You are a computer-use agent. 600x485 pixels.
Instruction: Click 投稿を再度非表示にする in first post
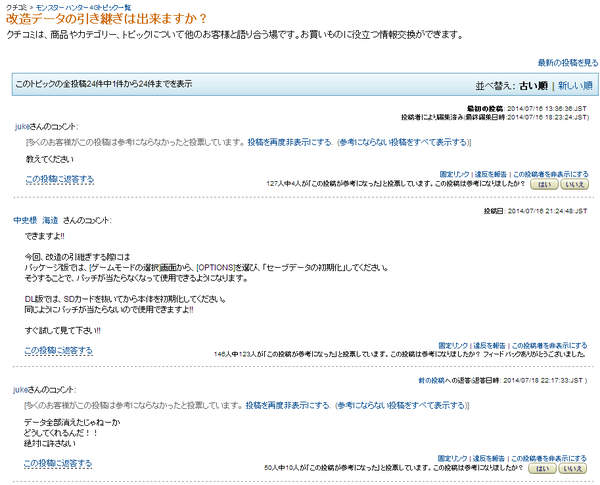click(x=290, y=142)
